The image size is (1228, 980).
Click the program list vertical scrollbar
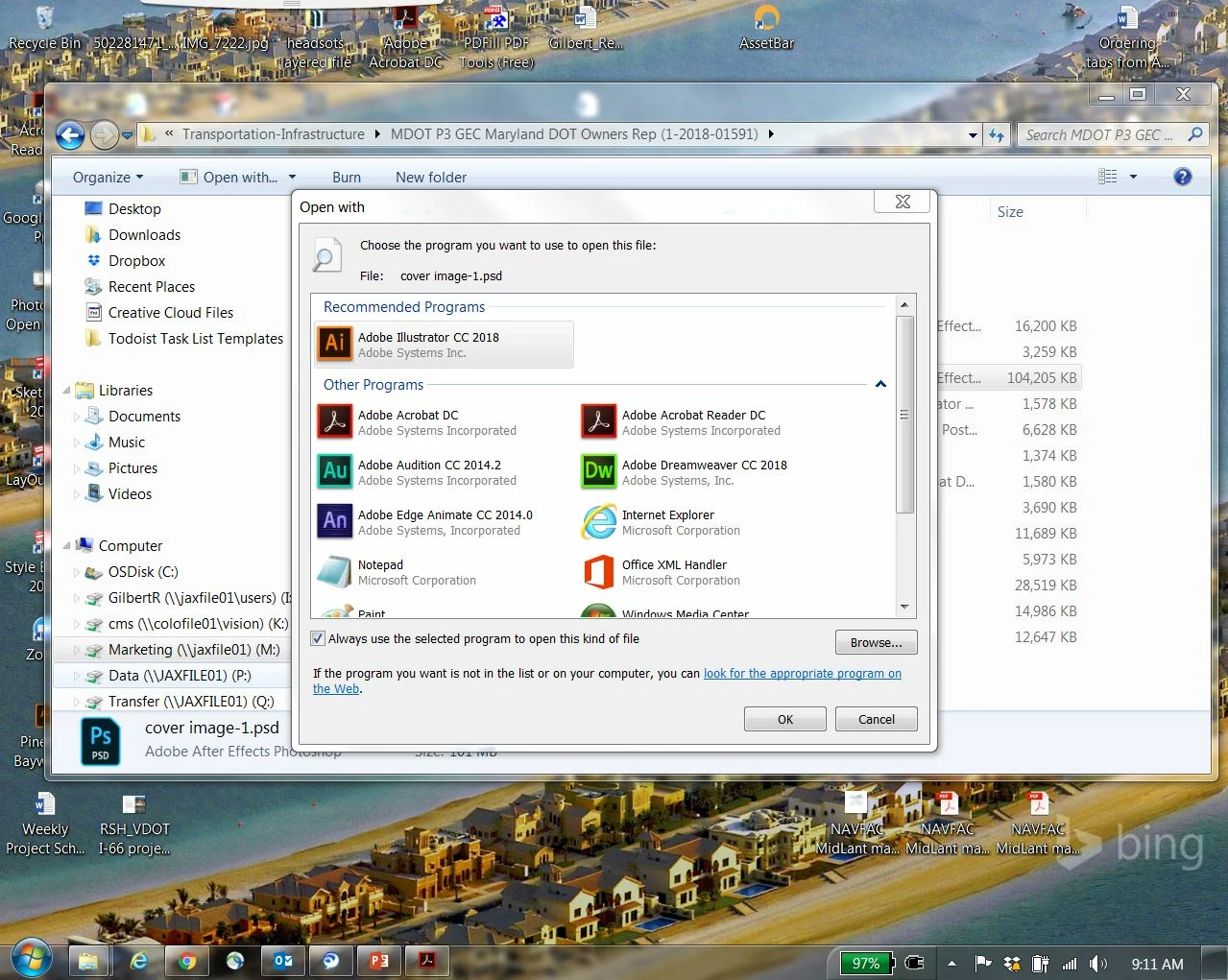(x=903, y=414)
